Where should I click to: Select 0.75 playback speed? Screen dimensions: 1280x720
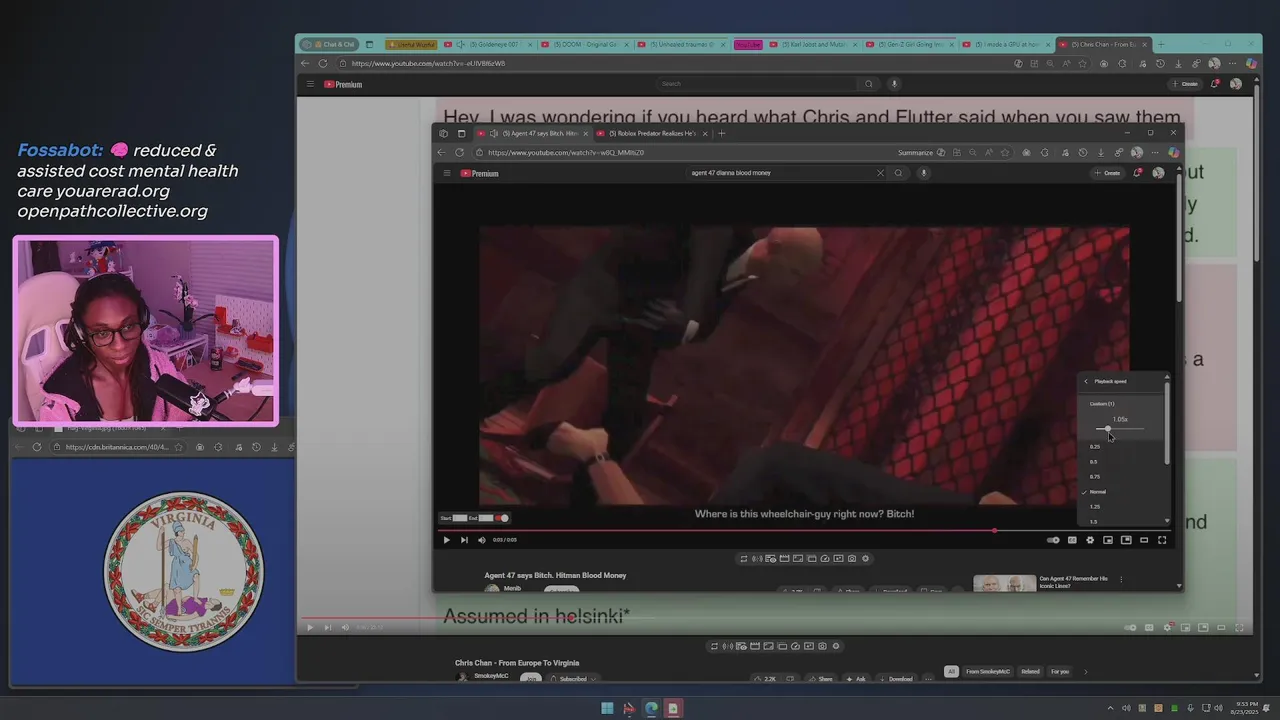pos(1095,477)
